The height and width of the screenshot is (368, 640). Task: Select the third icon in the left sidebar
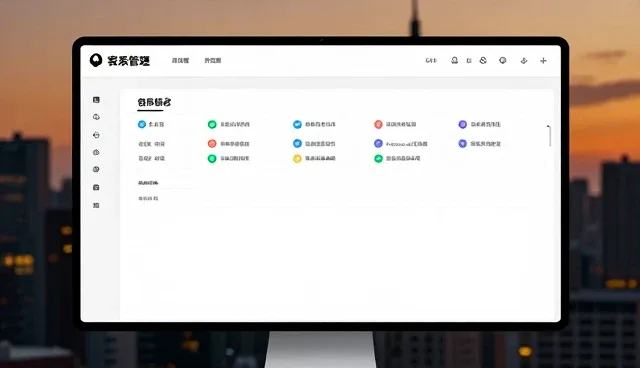pos(96,135)
